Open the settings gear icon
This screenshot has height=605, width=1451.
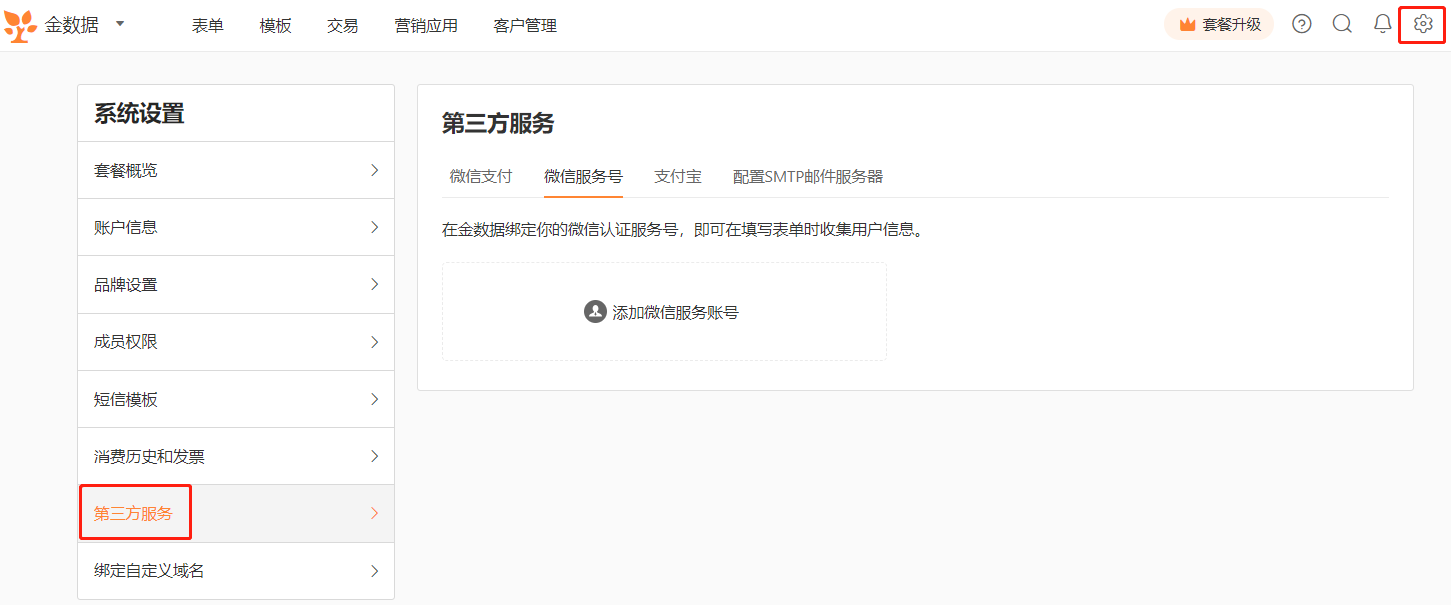pyautogui.click(x=1423, y=24)
